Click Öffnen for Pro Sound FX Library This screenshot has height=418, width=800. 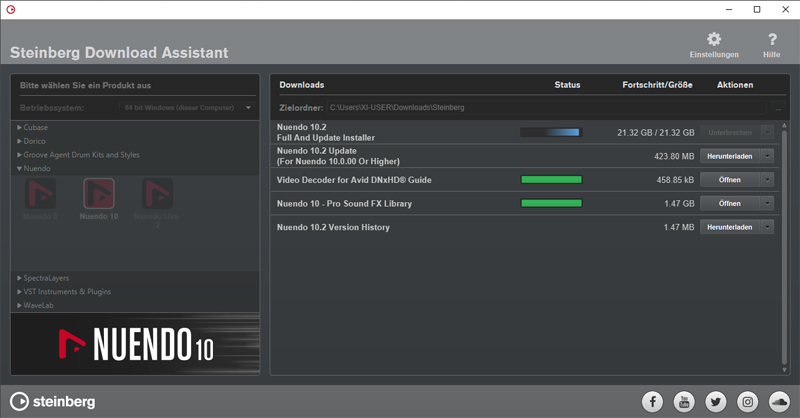pos(730,203)
